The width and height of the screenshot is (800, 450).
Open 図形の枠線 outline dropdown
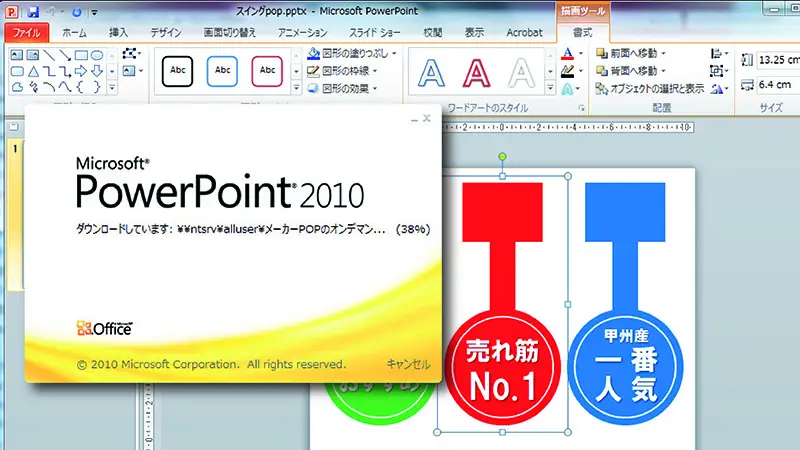[342, 71]
